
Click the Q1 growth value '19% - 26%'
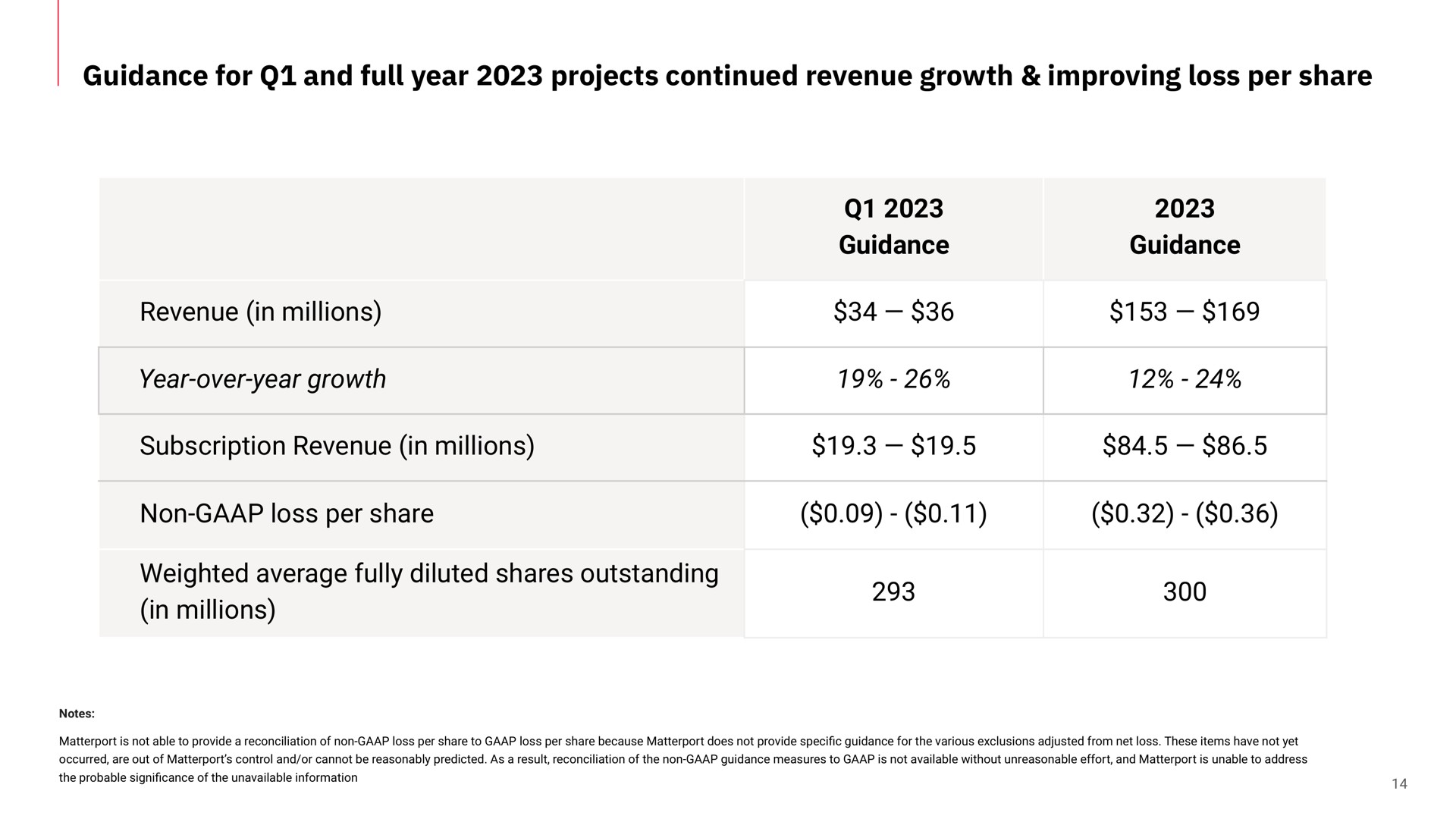[893, 379]
